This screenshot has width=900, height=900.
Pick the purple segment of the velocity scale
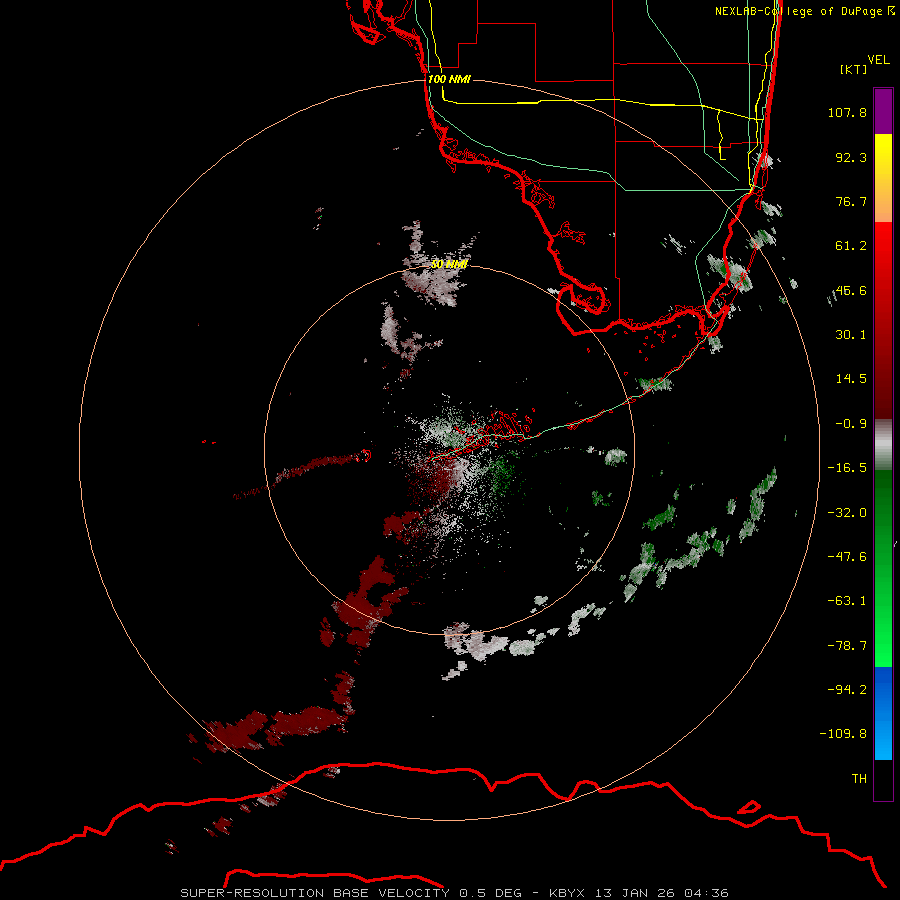coord(883,111)
